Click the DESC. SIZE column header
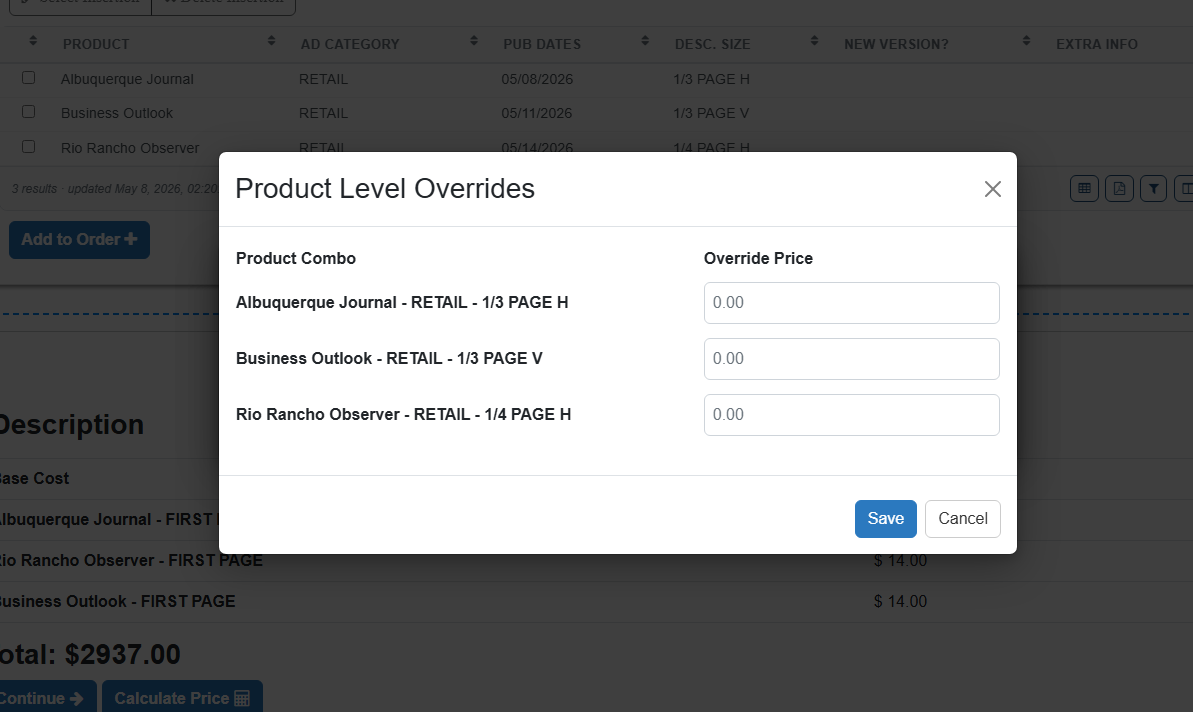This screenshot has height=712, width=1193. (x=712, y=44)
